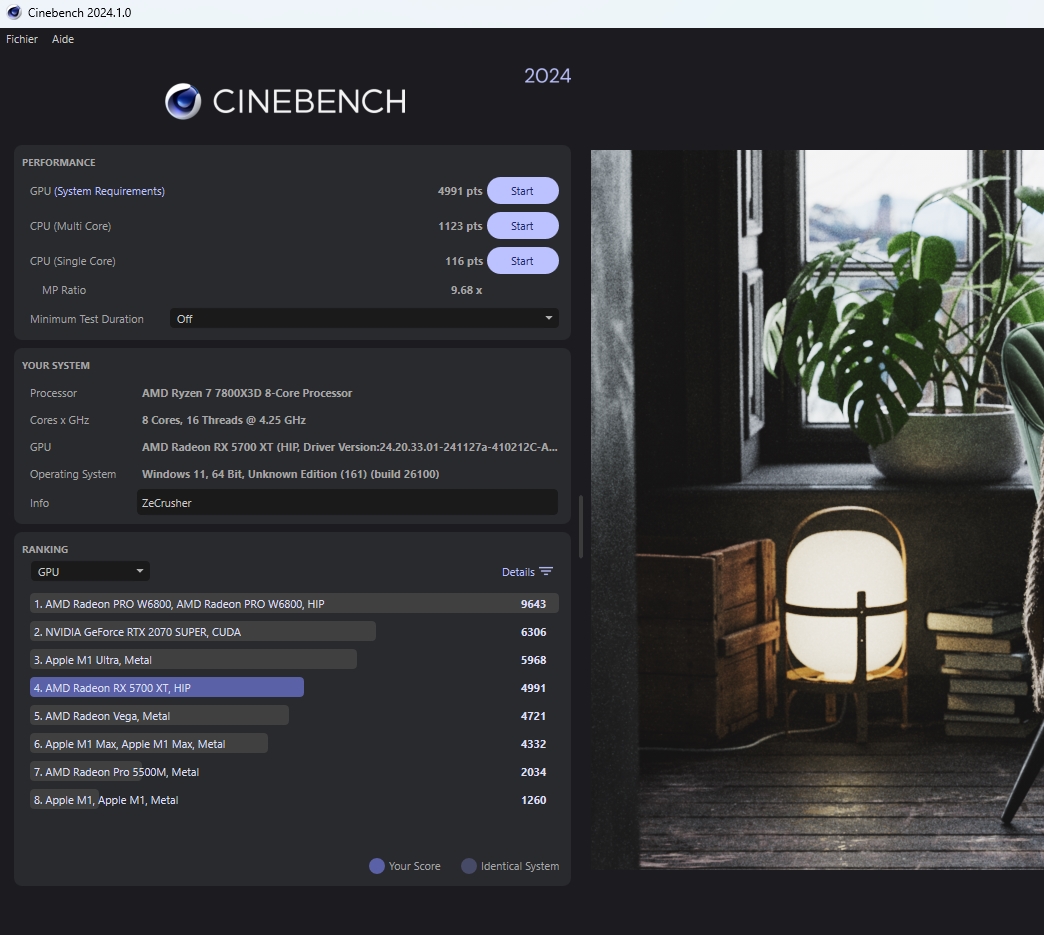This screenshot has height=935, width=1044.
Task: Select the Apple M1, Apple M1 ranking row
Action: pyautogui.click(x=294, y=800)
